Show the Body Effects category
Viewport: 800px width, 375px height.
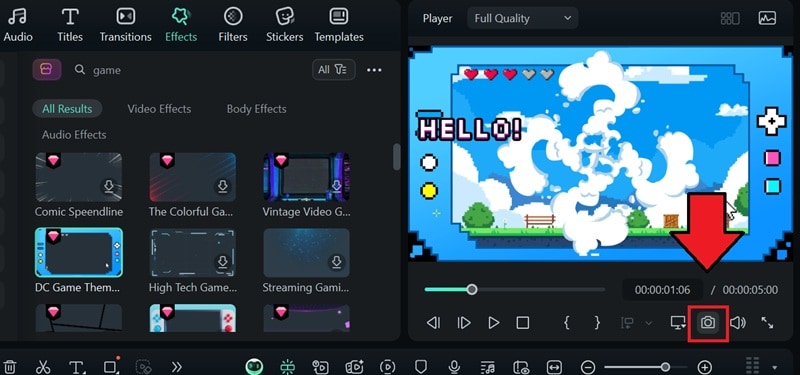tap(257, 109)
